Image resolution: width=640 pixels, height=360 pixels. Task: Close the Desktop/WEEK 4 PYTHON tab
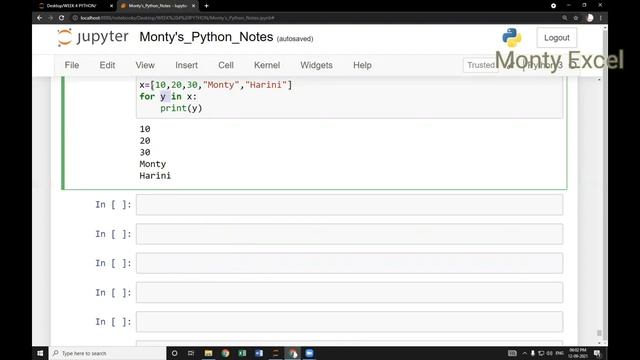[111, 6]
